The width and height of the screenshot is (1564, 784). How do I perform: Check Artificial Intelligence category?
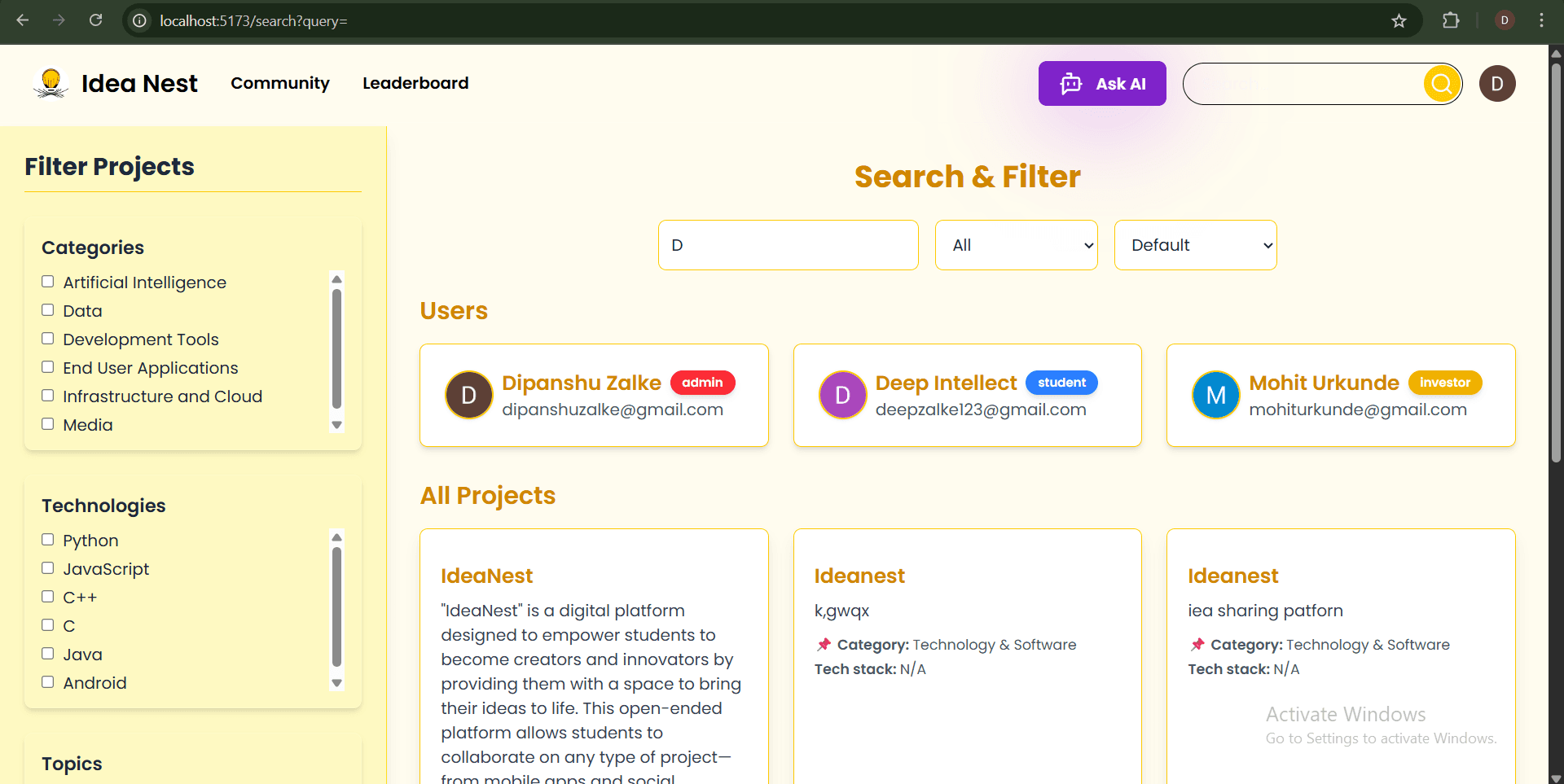(x=48, y=282)
